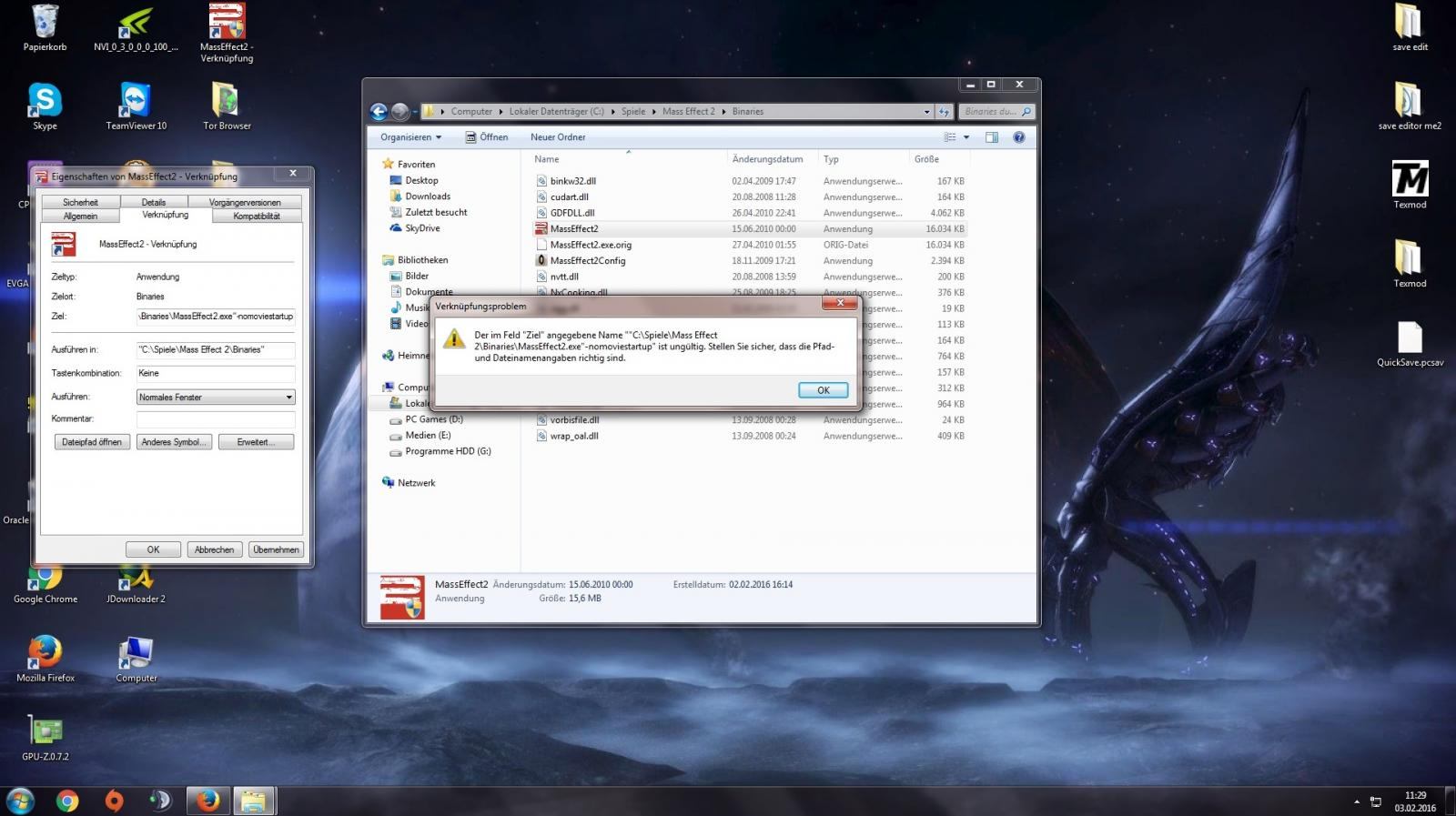Click the Übernehmen button
This screenshot has height=816, width=1456.
[276, 549]
